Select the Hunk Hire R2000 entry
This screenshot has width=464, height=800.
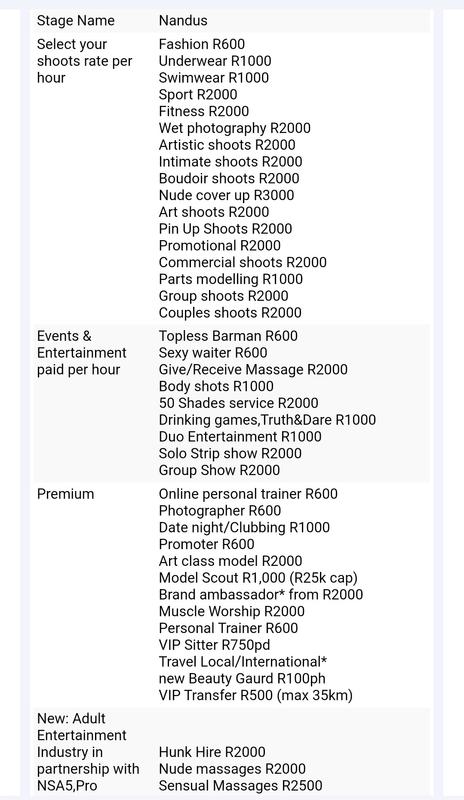point(212,752)
